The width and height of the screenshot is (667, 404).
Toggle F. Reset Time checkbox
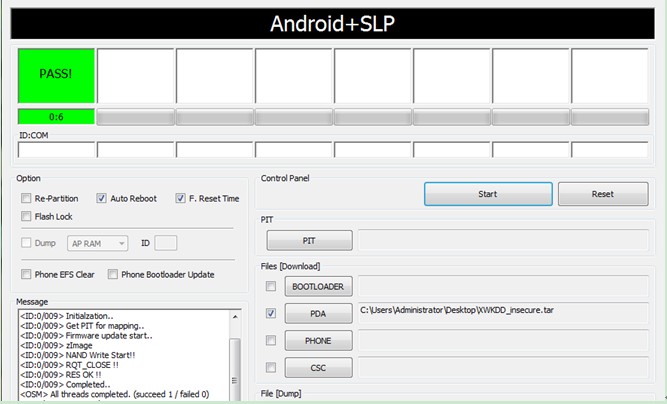coord(180,198)
